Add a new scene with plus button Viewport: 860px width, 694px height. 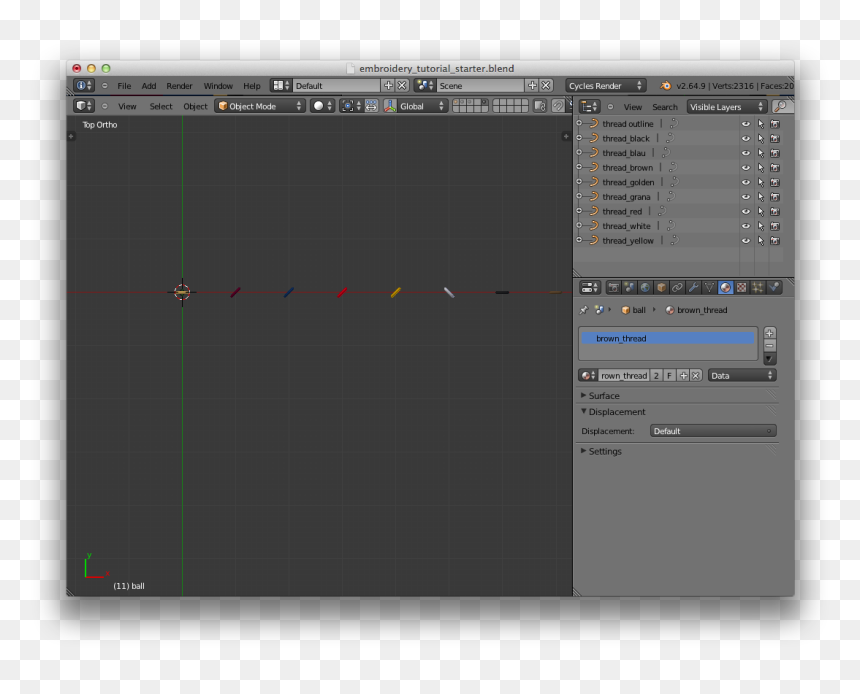pyautogui.click(x=532, y=86)
